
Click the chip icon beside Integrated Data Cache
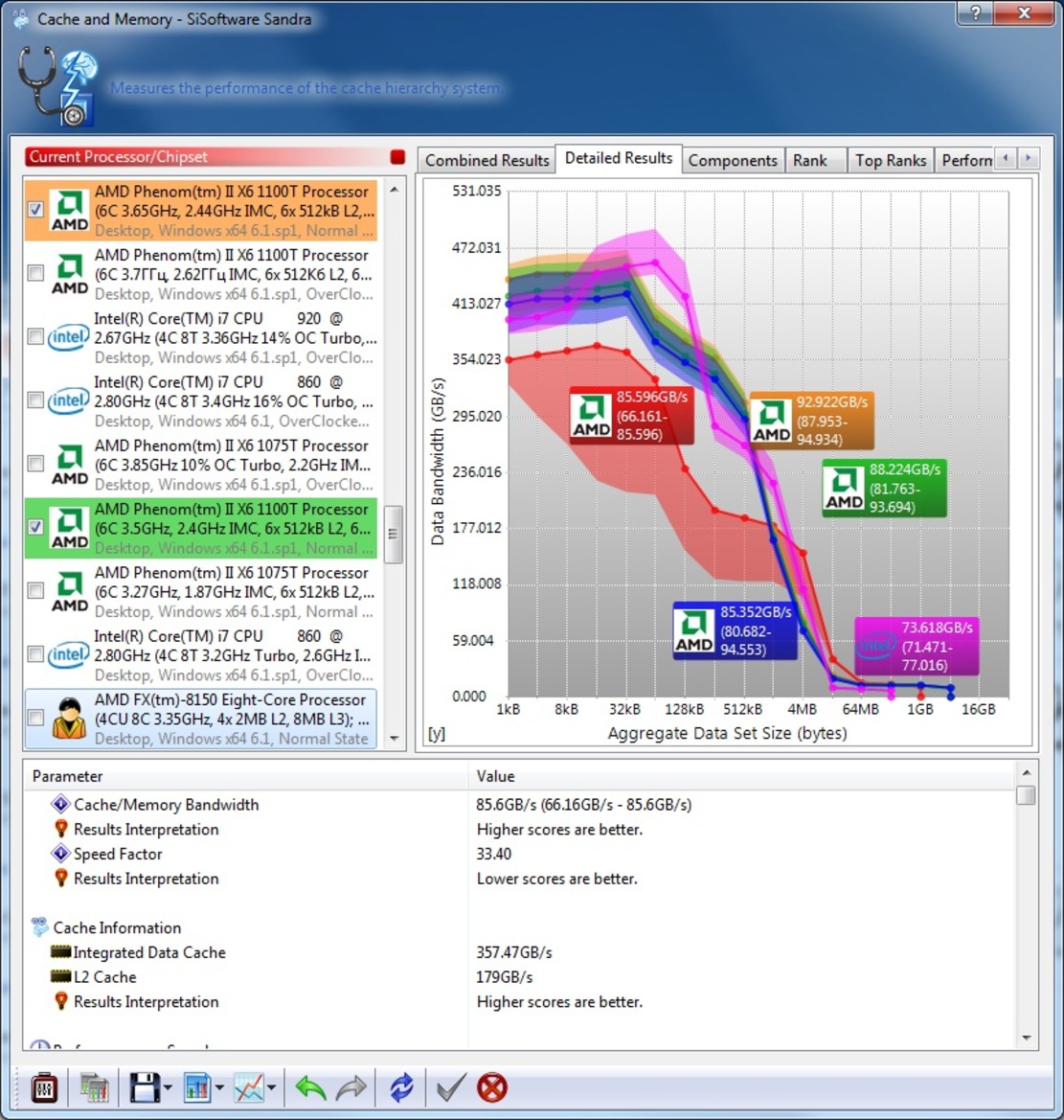pyautogui.click(x=60, y=952)
